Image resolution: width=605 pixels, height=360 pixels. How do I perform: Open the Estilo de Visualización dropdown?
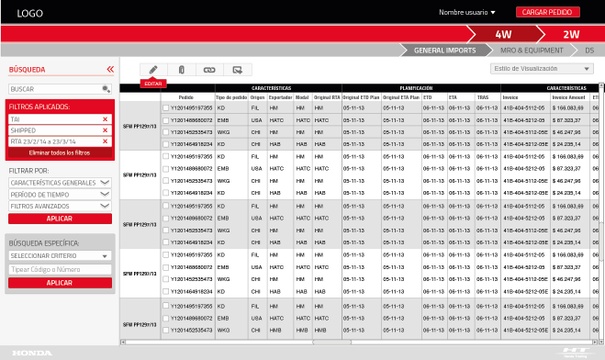click(x=542, y=69)
